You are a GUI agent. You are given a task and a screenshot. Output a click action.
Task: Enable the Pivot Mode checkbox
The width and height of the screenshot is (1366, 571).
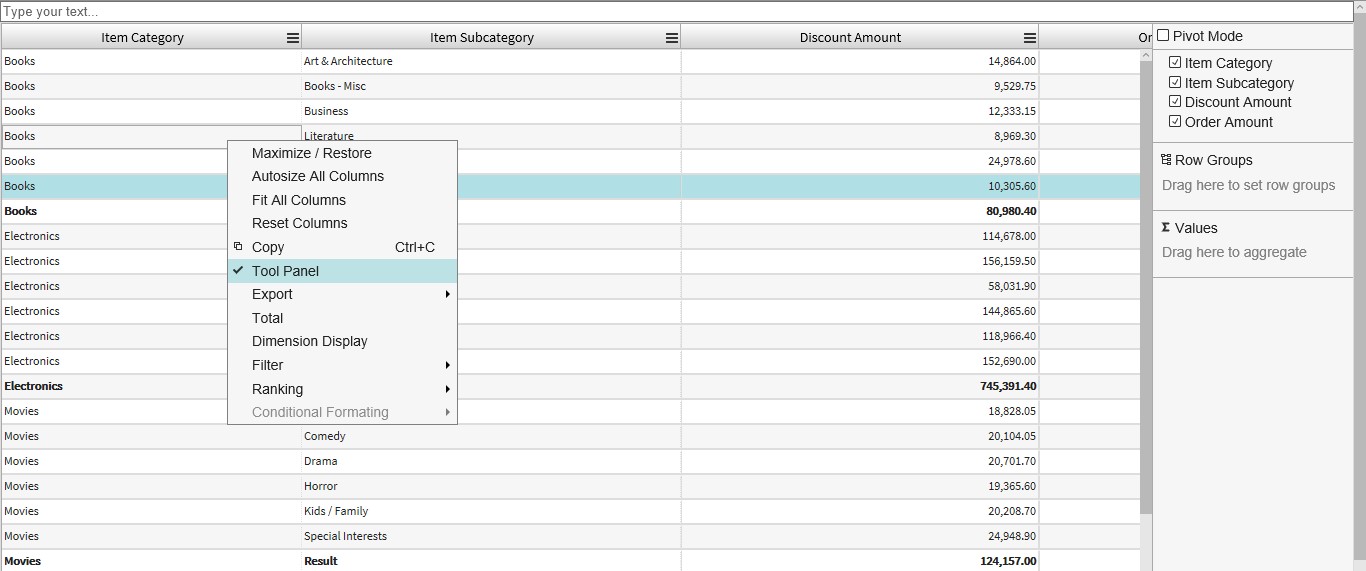click(1163, 36)
